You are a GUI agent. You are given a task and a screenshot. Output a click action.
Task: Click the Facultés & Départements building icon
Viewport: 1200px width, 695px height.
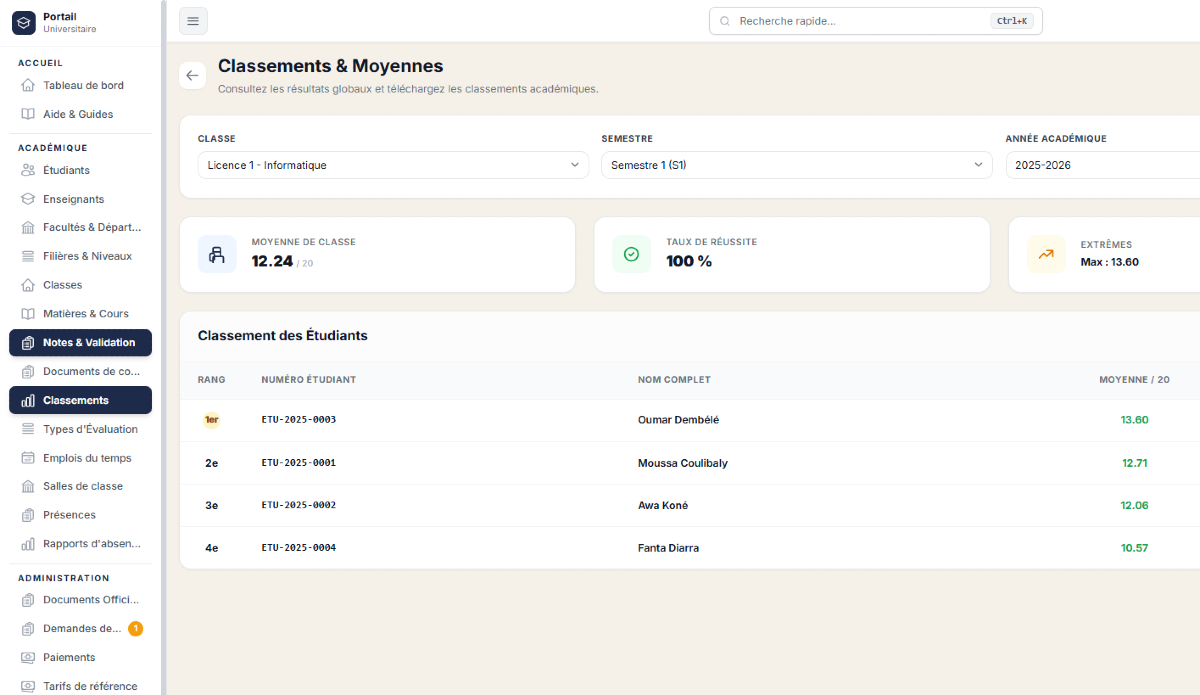[x=28, y=227]
